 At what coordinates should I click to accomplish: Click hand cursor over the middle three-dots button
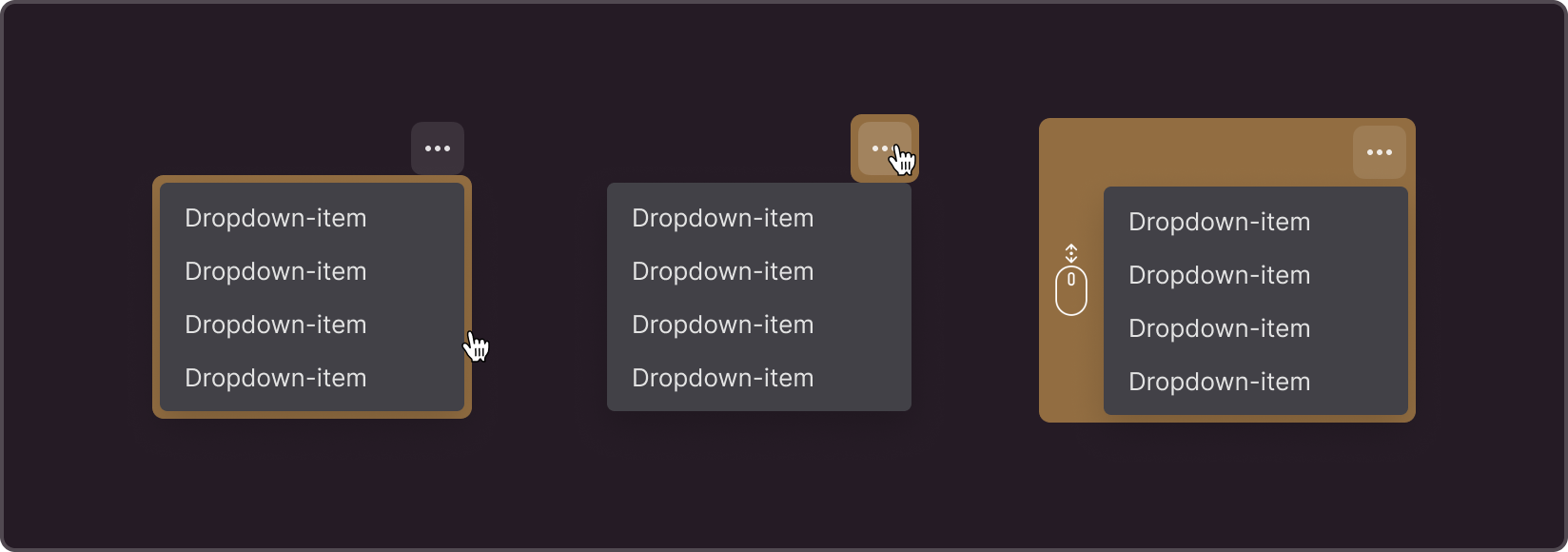pyautogui.click(x=903, y=160)
